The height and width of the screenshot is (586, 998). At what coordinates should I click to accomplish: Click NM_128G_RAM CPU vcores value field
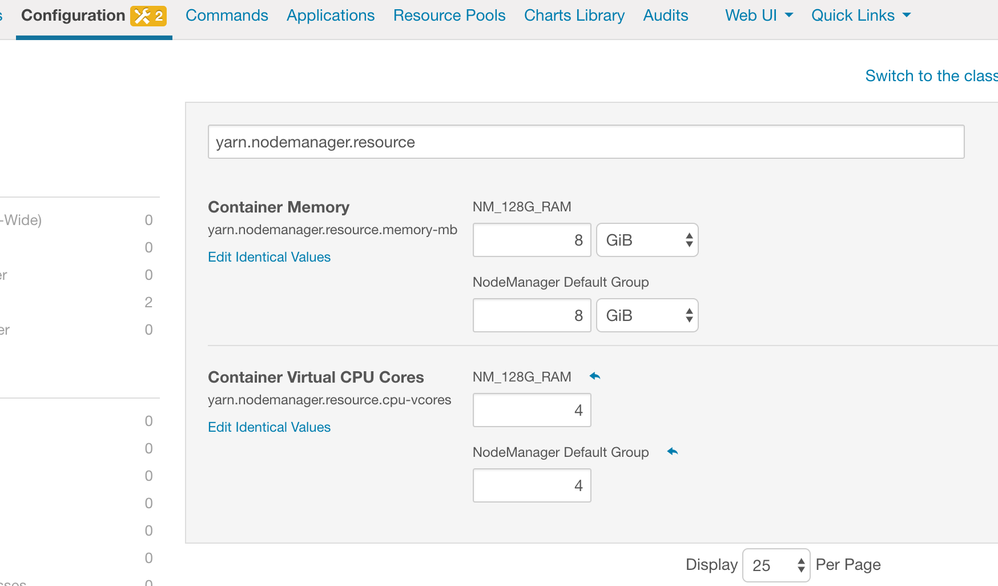coord(531,410)
